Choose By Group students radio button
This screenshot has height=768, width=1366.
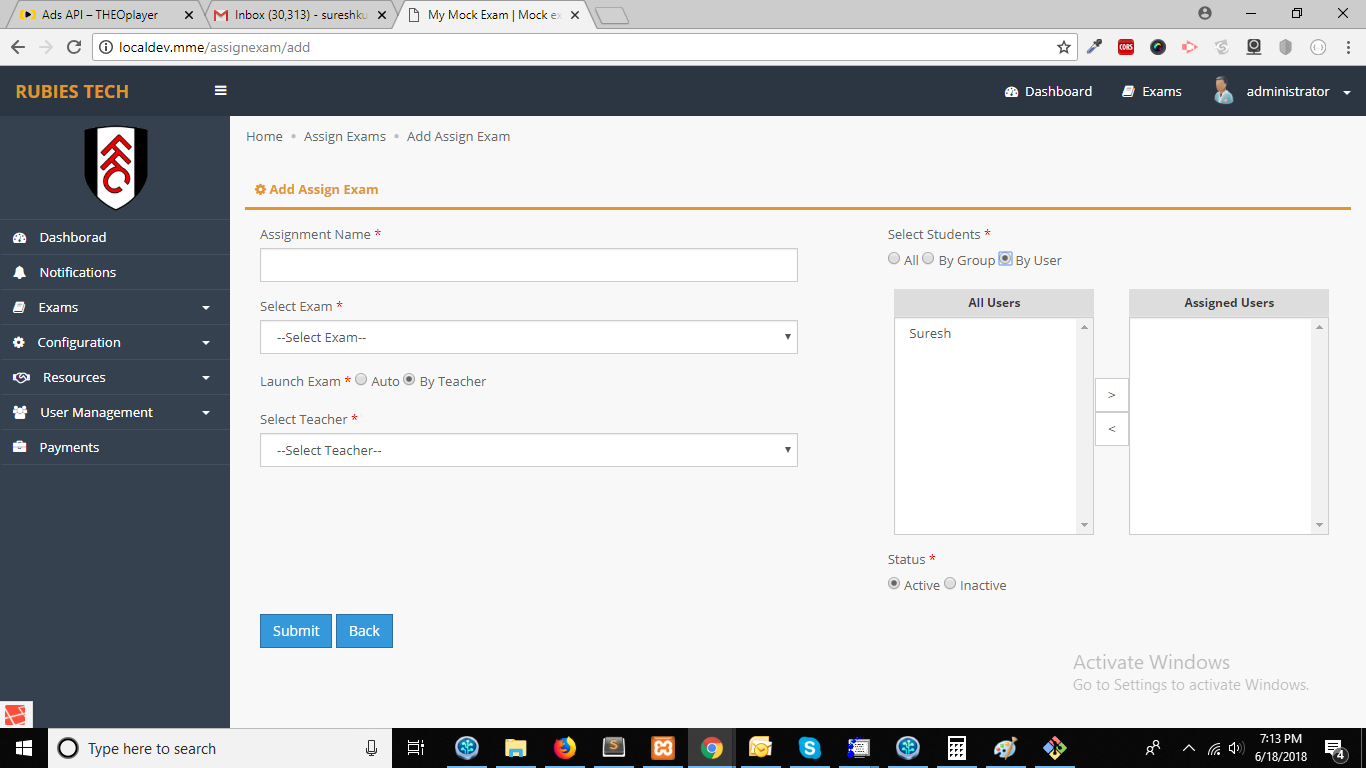[x=928, y=258]
